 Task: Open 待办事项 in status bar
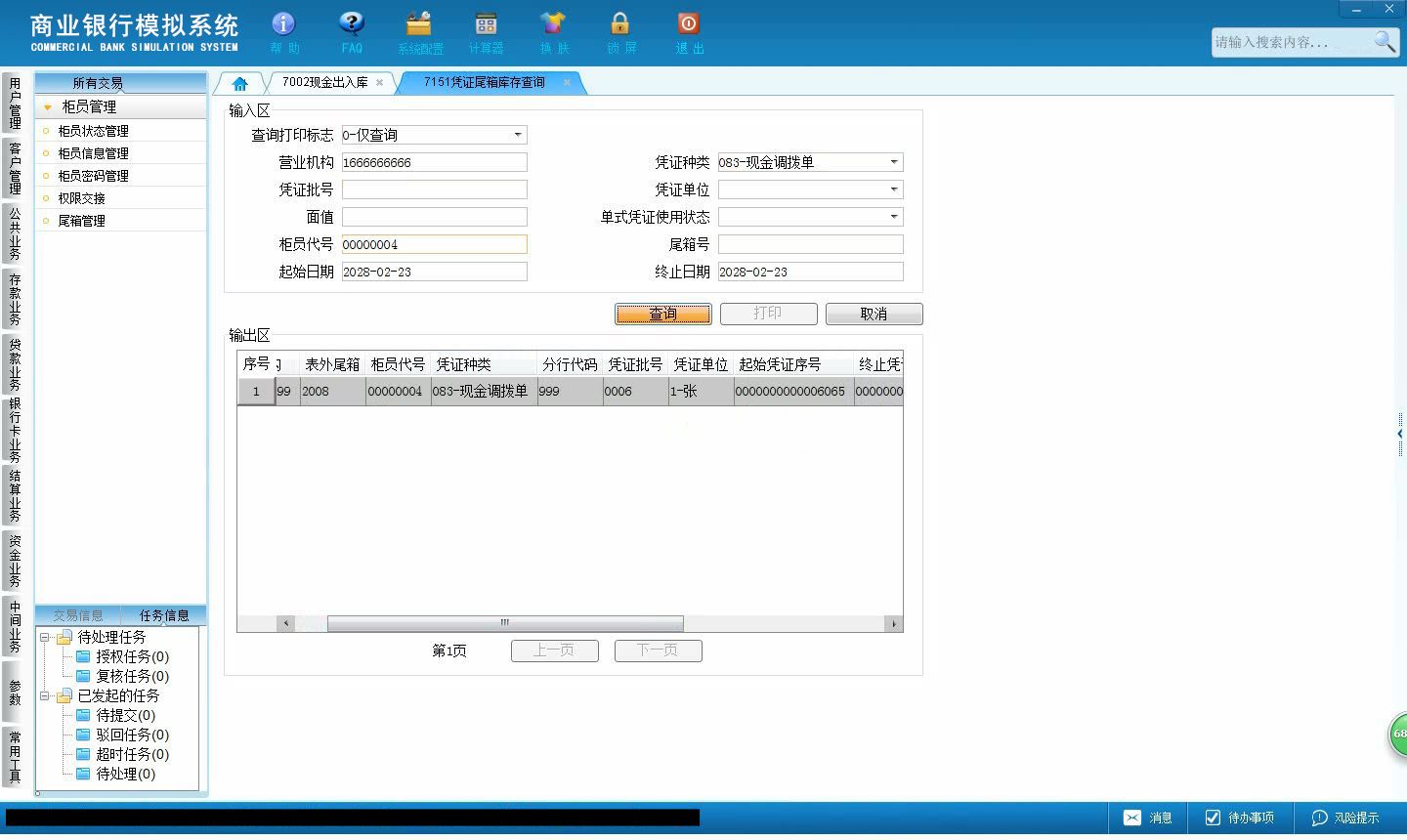(1239, 818)
